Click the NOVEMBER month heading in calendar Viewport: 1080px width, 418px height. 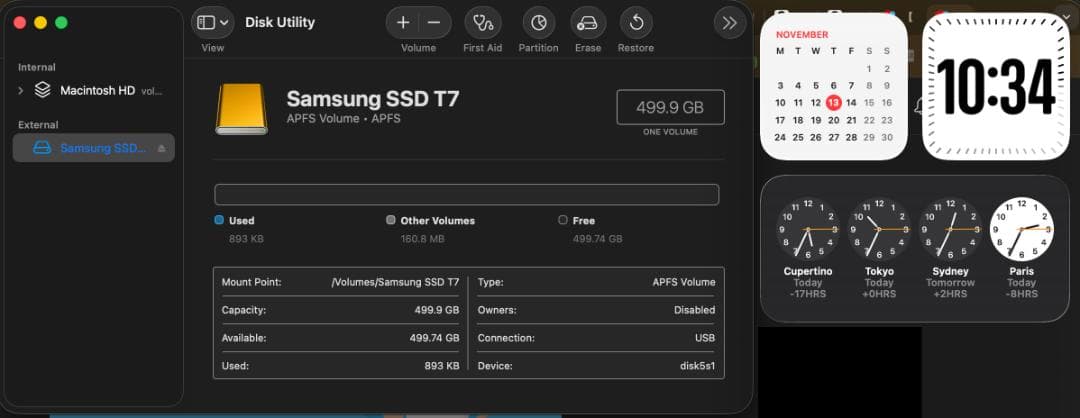click(x=802, y=34)
